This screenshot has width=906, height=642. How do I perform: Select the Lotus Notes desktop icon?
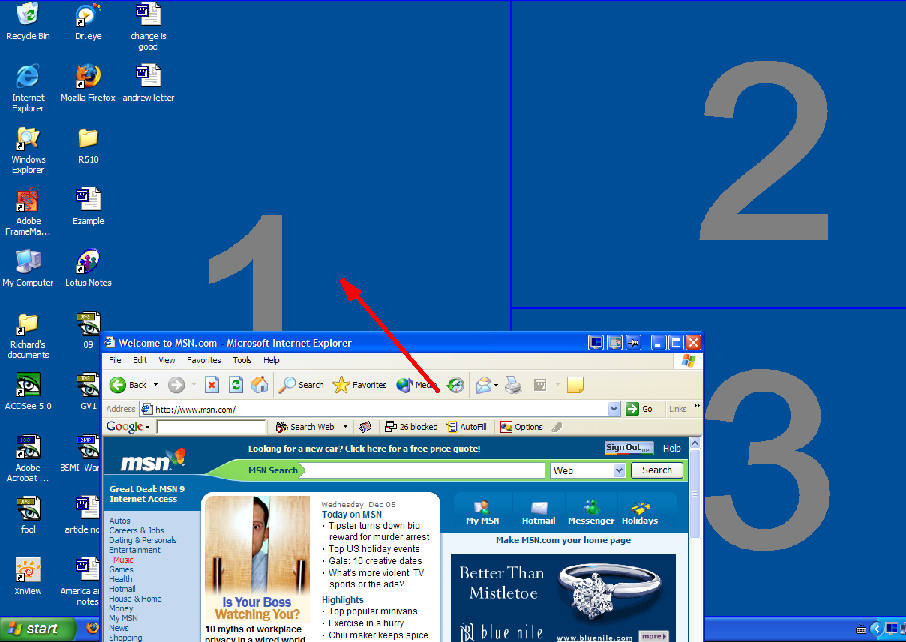point(88,268)
